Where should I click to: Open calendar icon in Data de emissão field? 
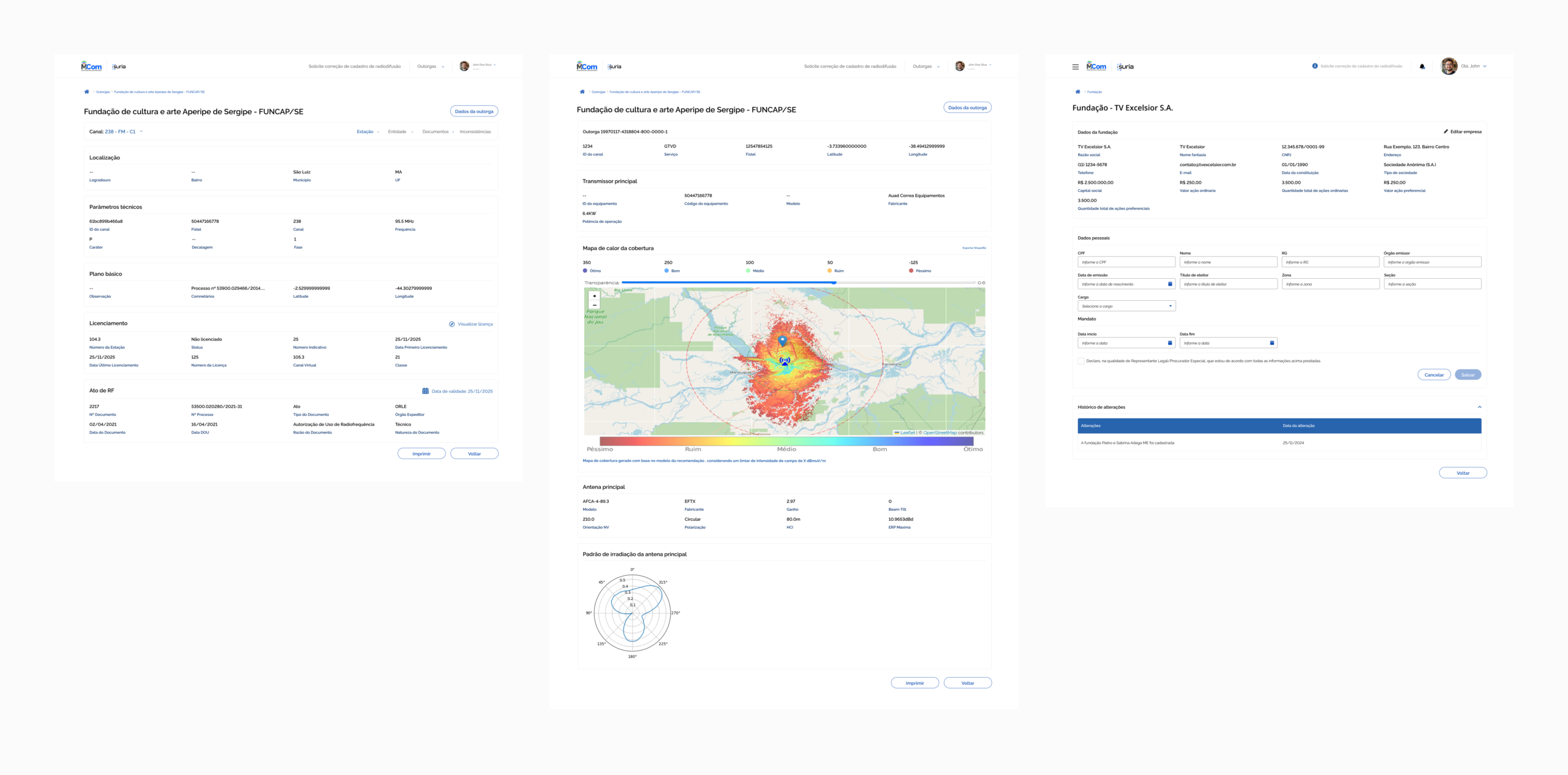pyautogui.click(x=1169, y=284)
